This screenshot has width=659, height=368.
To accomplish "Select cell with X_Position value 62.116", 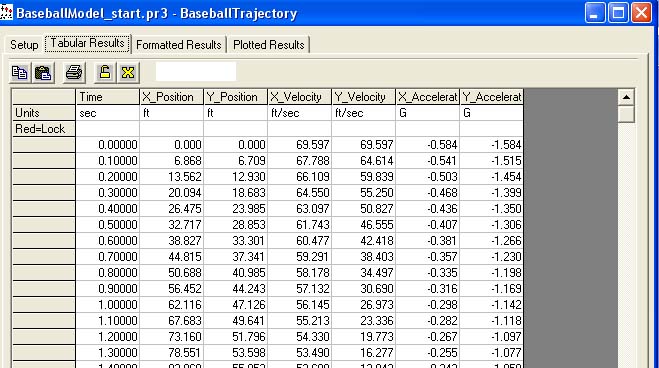I will [x=171, y=305].
